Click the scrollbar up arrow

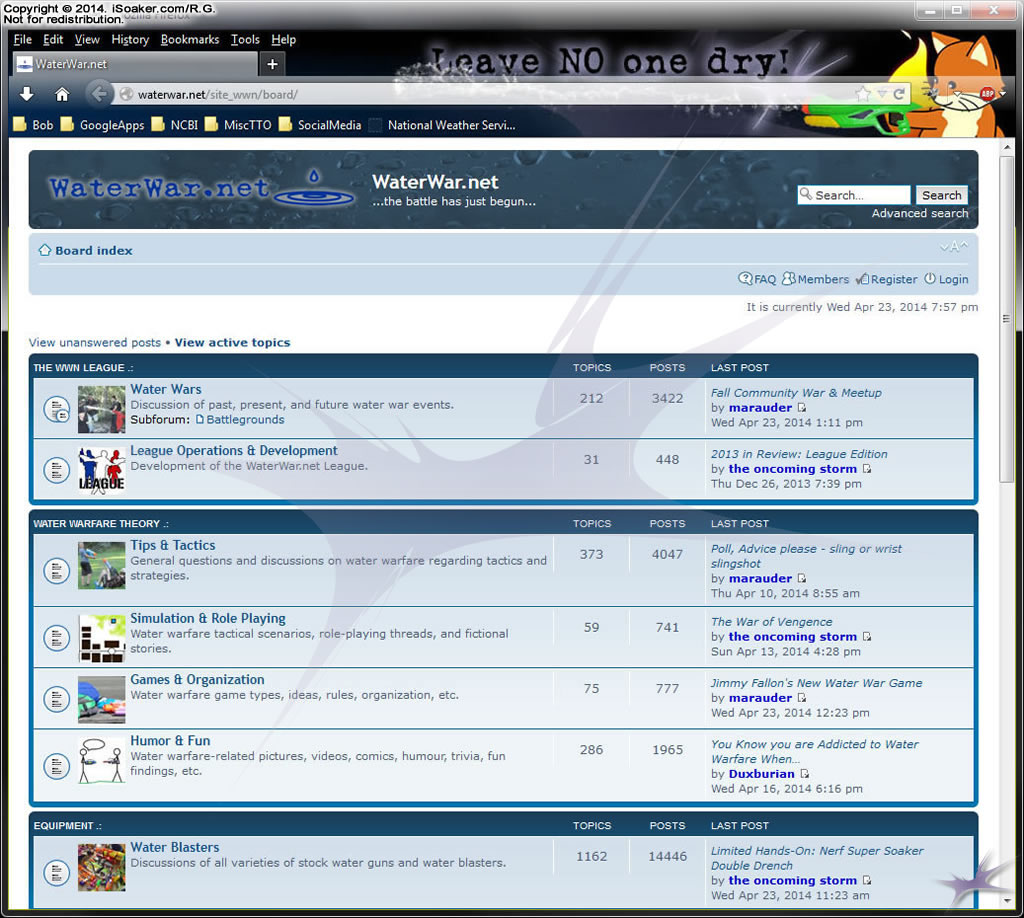tap(1006, 147)
